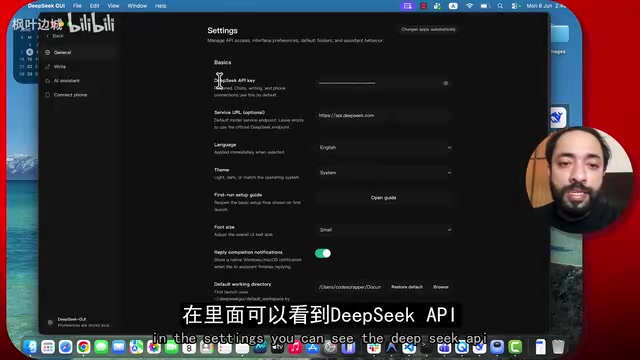Click the DeepSeek API key field
The image size is (640, 360).
384,83
